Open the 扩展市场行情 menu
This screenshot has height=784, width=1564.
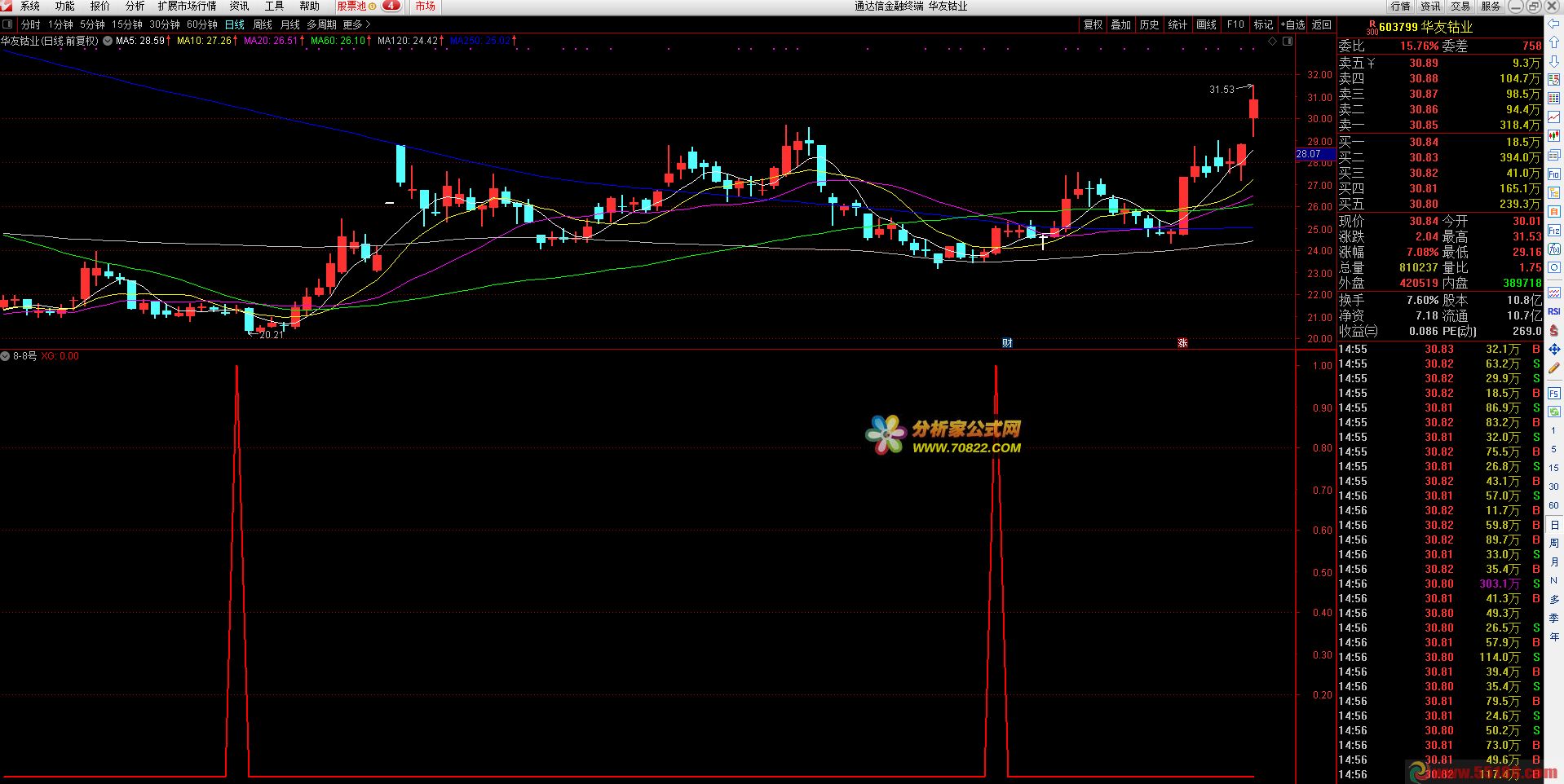pyautogui.click(x=188, y=7)
